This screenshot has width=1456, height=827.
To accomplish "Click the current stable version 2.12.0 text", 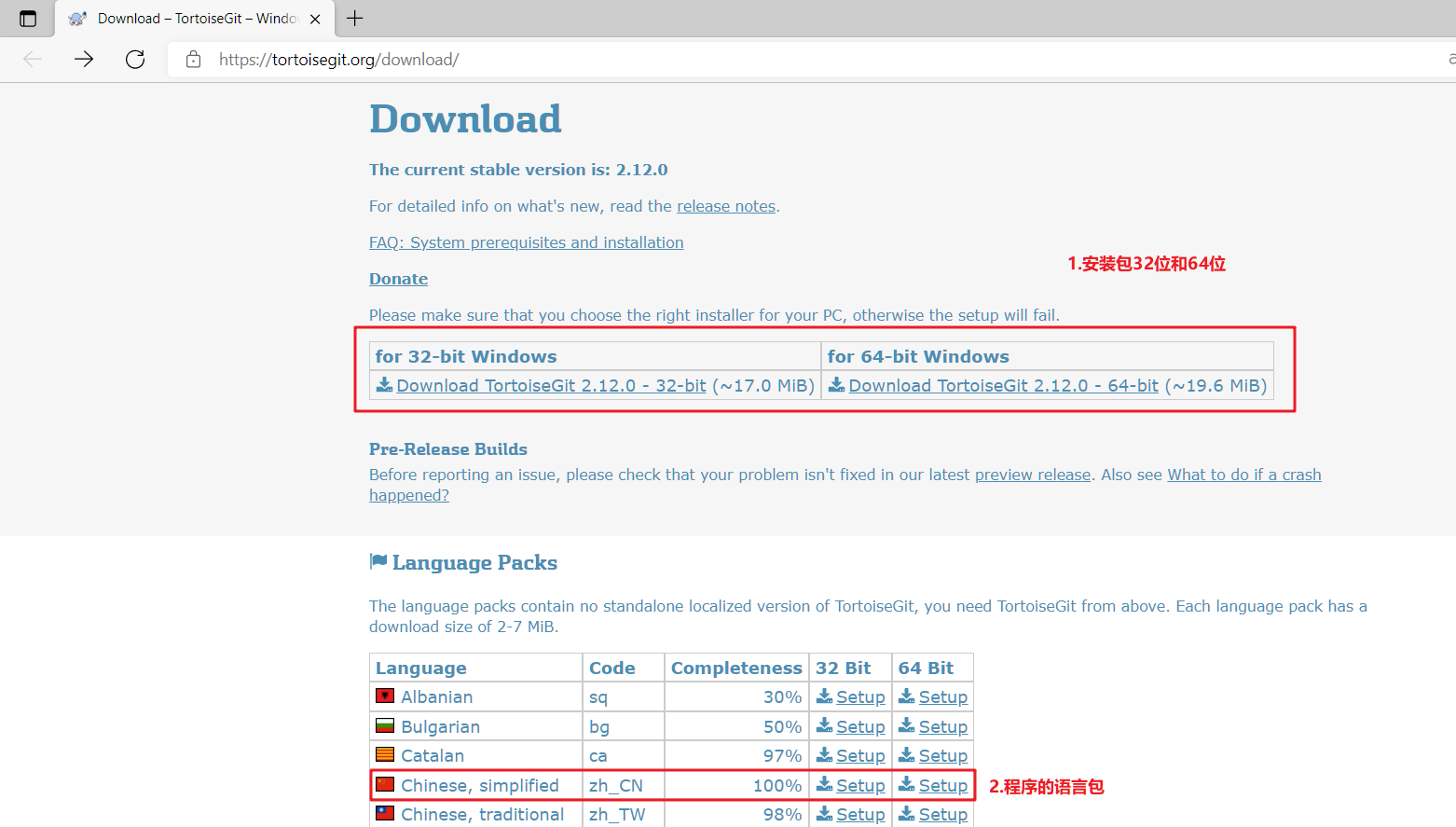I will coord(518,170).
